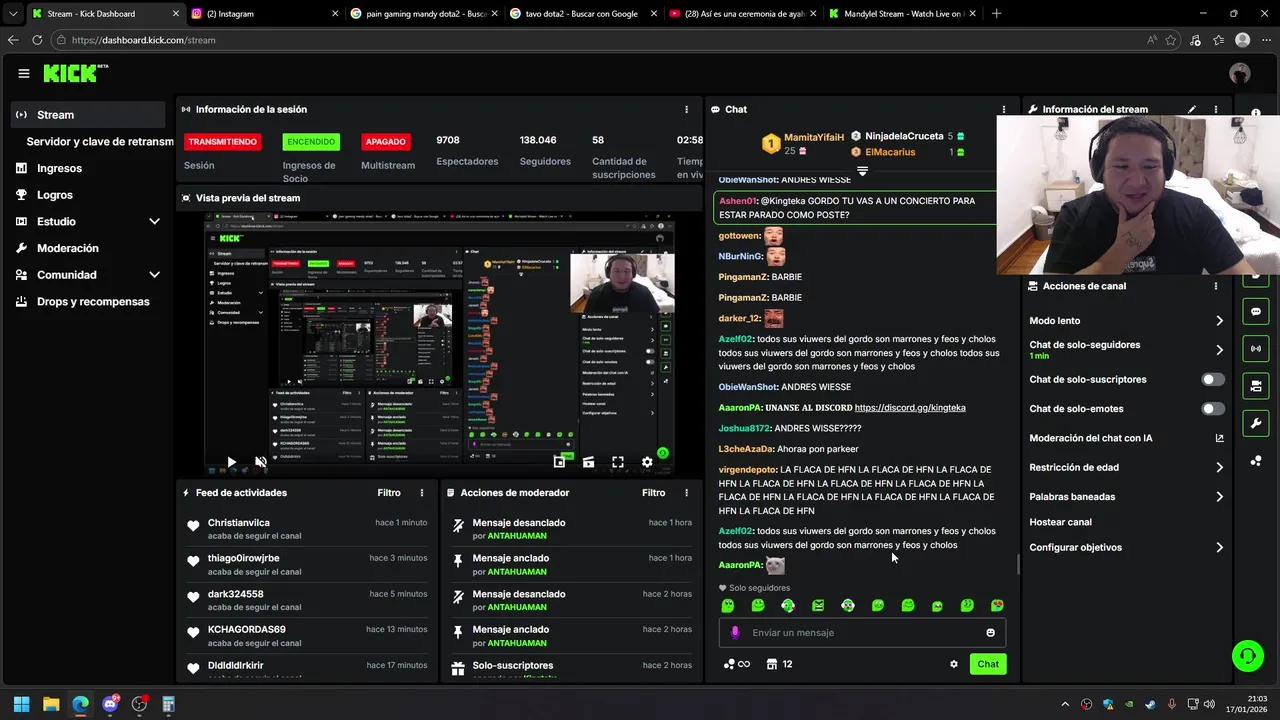This screenshot has width=1280, height=720.
Task: Click the APAGADO Multistream badge
Action: coord(385,142)
